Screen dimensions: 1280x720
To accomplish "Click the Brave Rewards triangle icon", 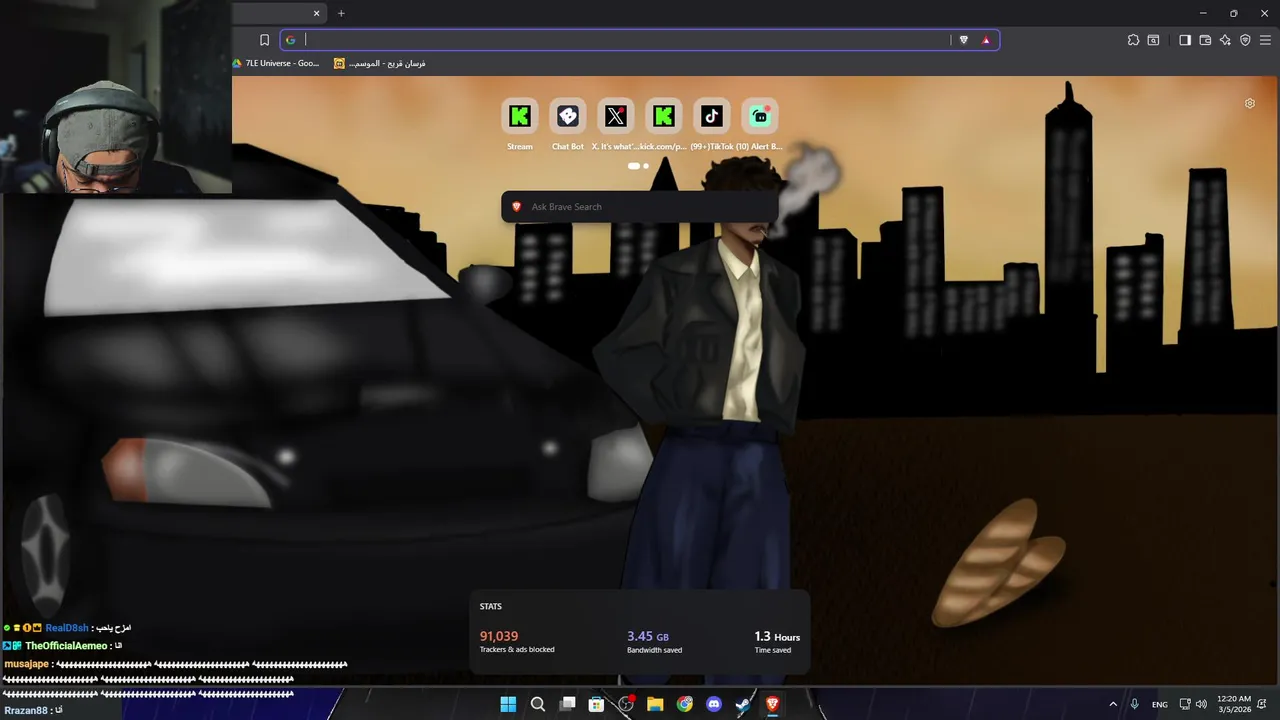I will (986, 40).
